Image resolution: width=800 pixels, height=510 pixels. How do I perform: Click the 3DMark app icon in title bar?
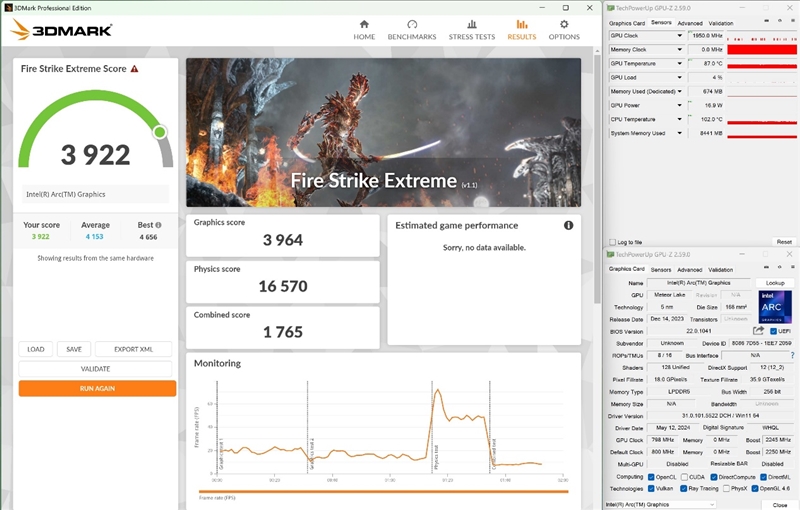point(7,8)
